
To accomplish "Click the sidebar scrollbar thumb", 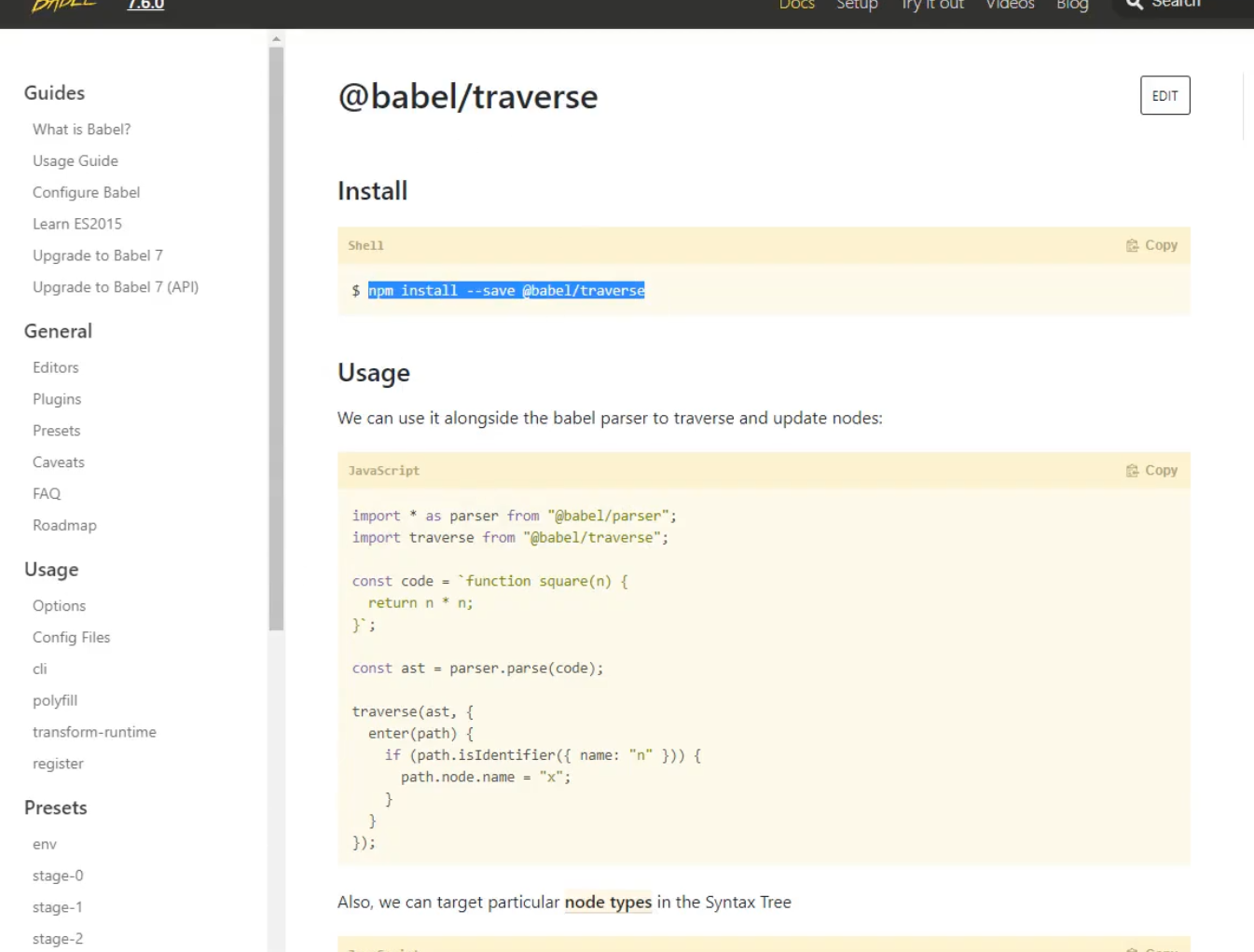I will (x=276, y=338).
